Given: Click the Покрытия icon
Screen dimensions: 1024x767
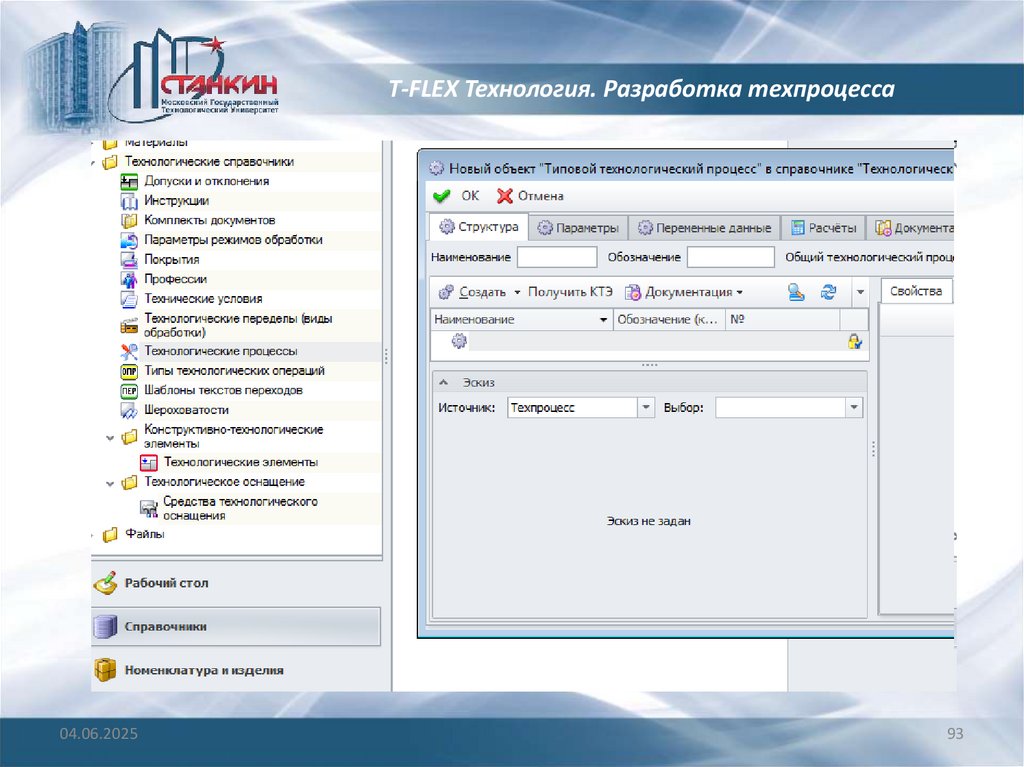Looking at the screenshot, I should [x=129, y=260].
